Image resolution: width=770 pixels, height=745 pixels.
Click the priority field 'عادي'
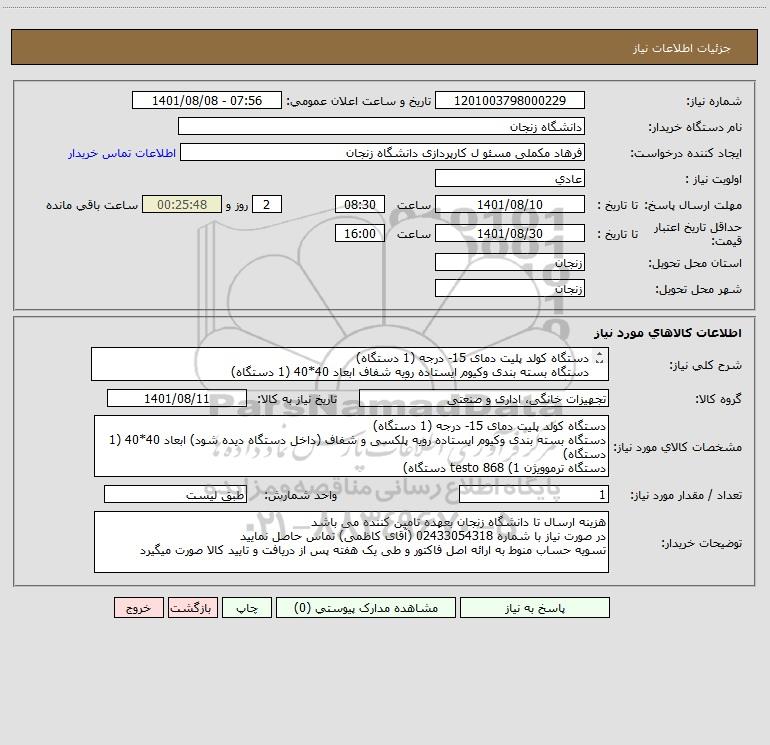click(x=510, y=178)
